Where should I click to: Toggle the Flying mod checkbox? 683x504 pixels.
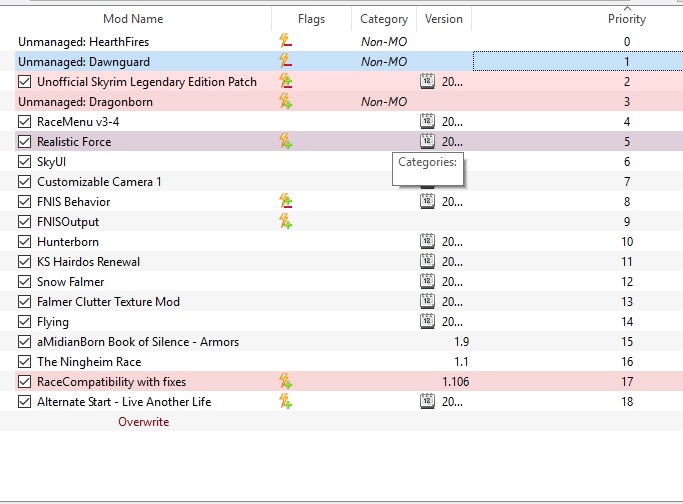(24, 322)
